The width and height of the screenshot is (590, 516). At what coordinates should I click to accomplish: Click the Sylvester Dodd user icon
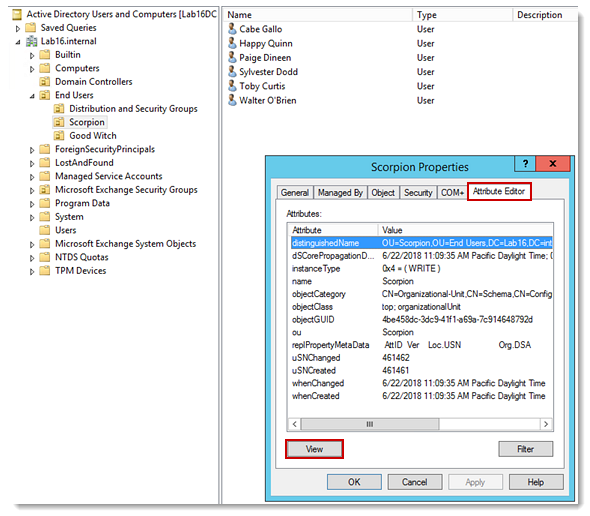(x=232, y=72)
